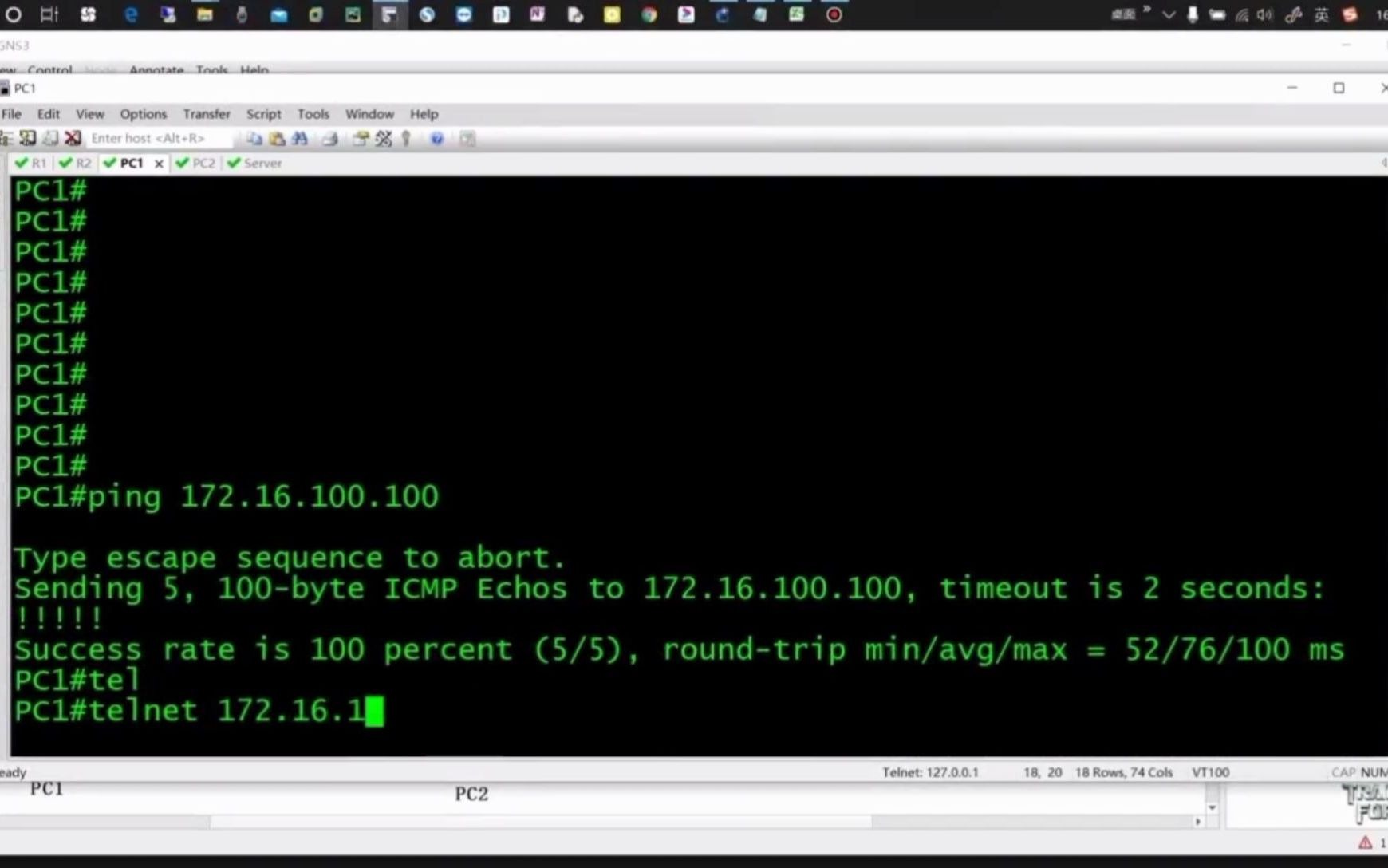Open the File Explorer taskbar icon
Screen dimensions: 1388x868
coord(205,14)
